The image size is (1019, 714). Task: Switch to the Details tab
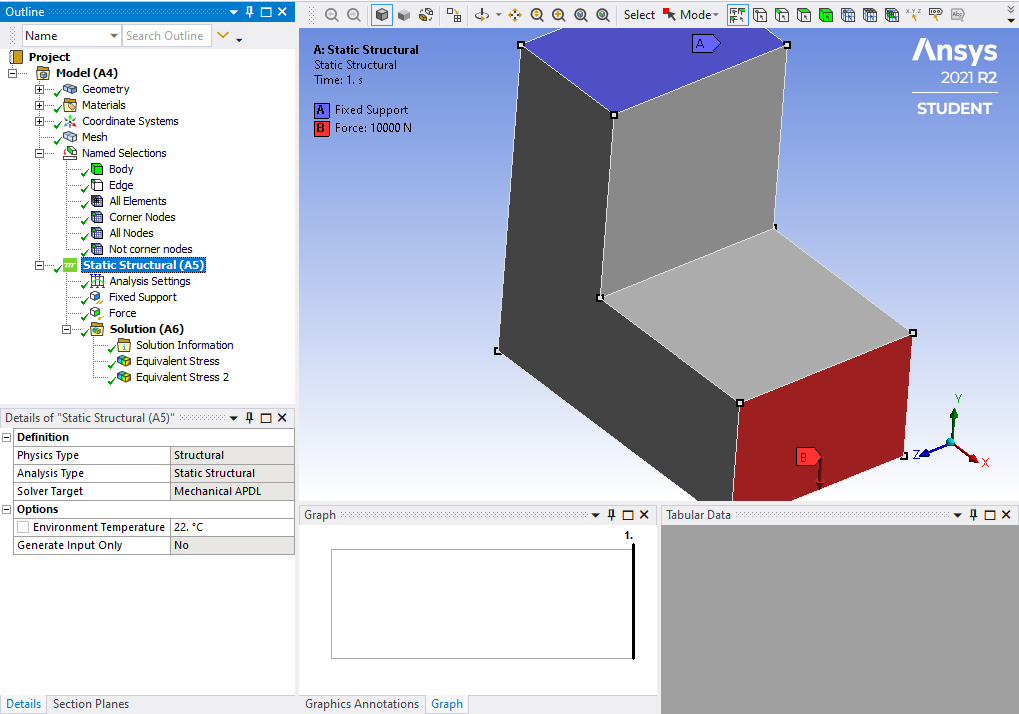coord(23,704)
